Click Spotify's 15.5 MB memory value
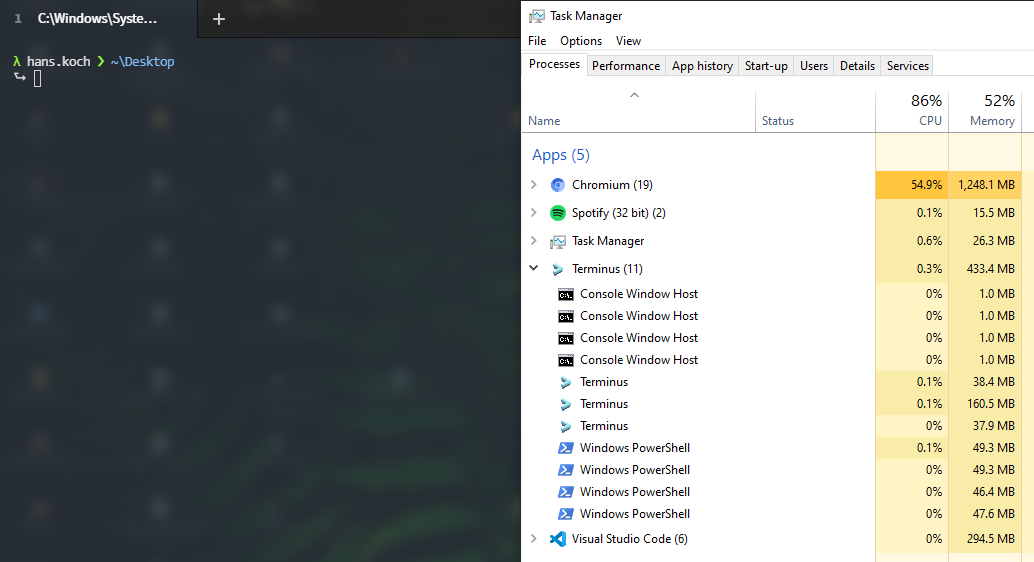1034x562 pixels. point(994,212)
